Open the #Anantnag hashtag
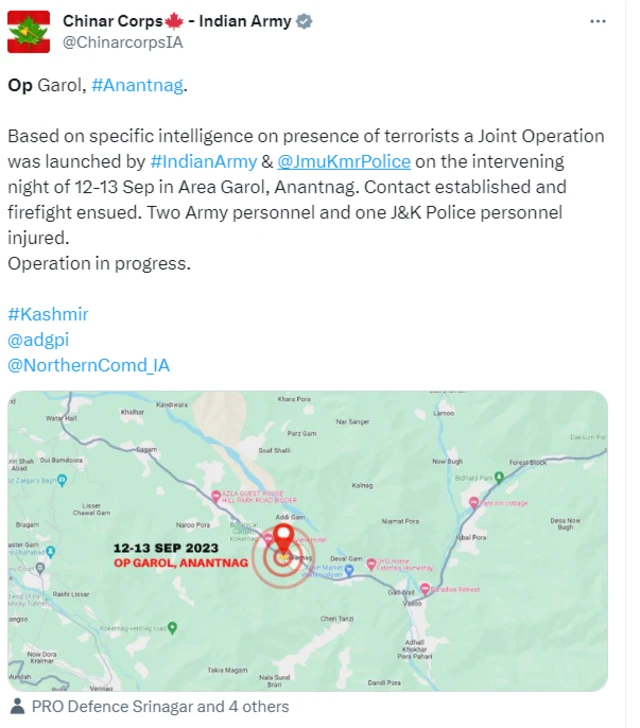Viewport: 640px width, 728px height. pos(137,85)
